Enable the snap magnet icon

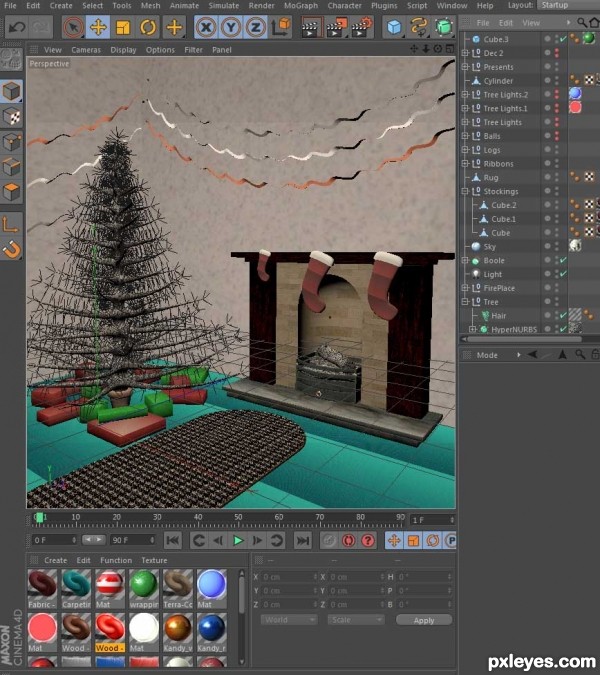point(11,249)
